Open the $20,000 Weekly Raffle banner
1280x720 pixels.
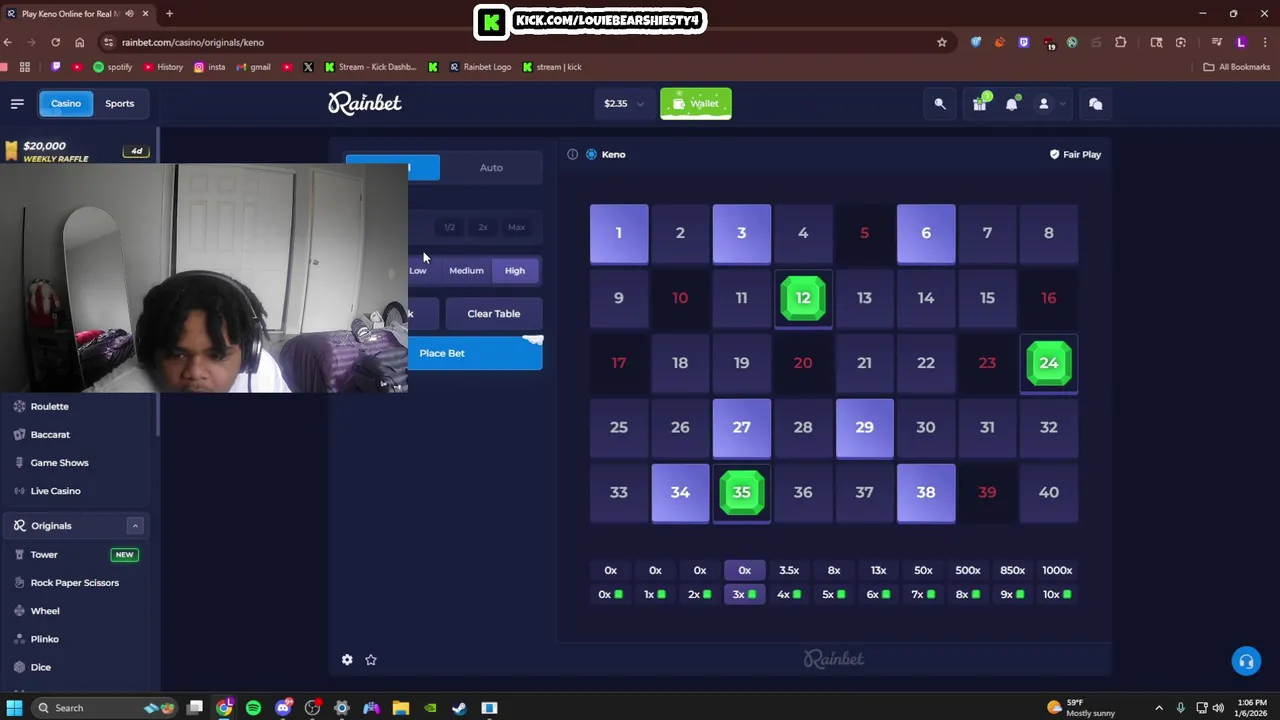[78, 151]
